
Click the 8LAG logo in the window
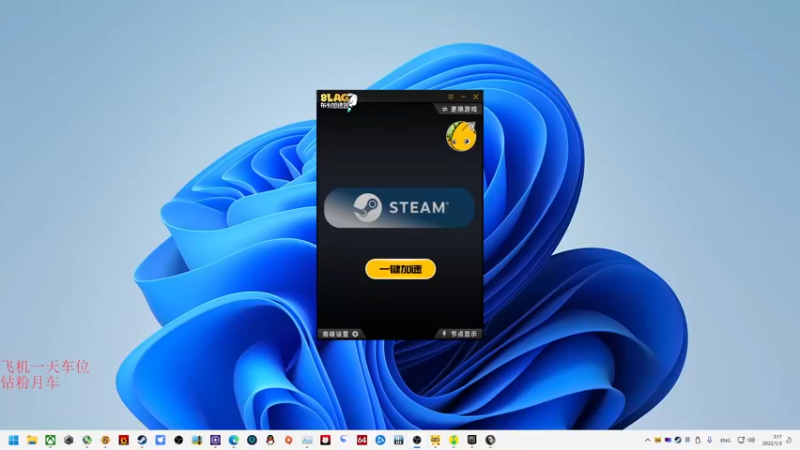click(338, 101)
